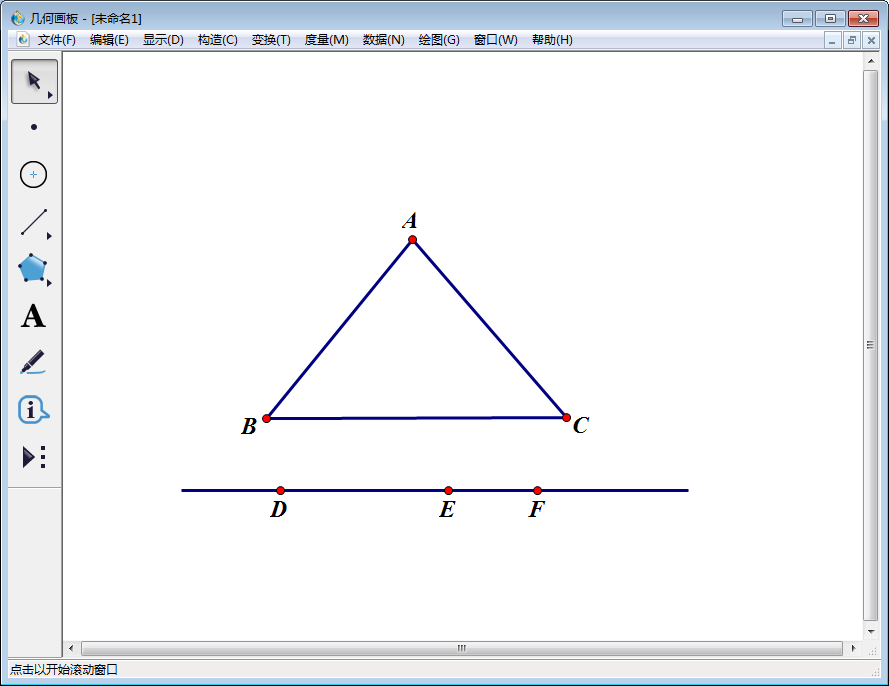
Task: Click label B beside the triangle
Action: pos(249,426)
